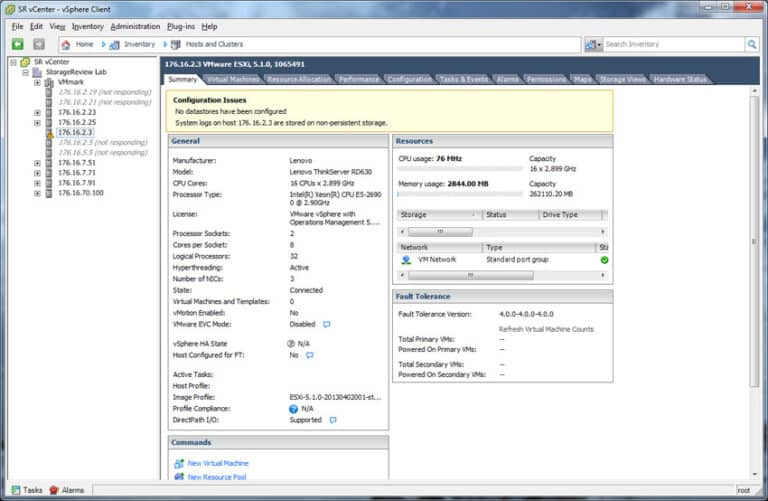This screenshot has width=768, height=501.
Task: Click the Storage table horizontal scrollbar thumb
Action: 440,232
